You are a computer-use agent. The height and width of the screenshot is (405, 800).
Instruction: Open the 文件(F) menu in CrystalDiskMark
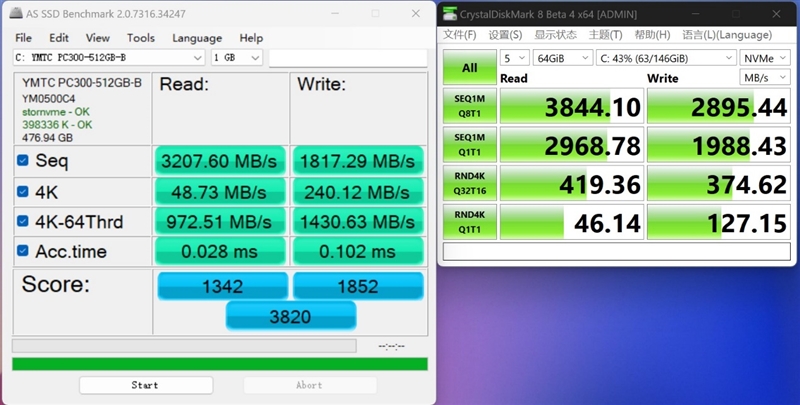(460, 35)
